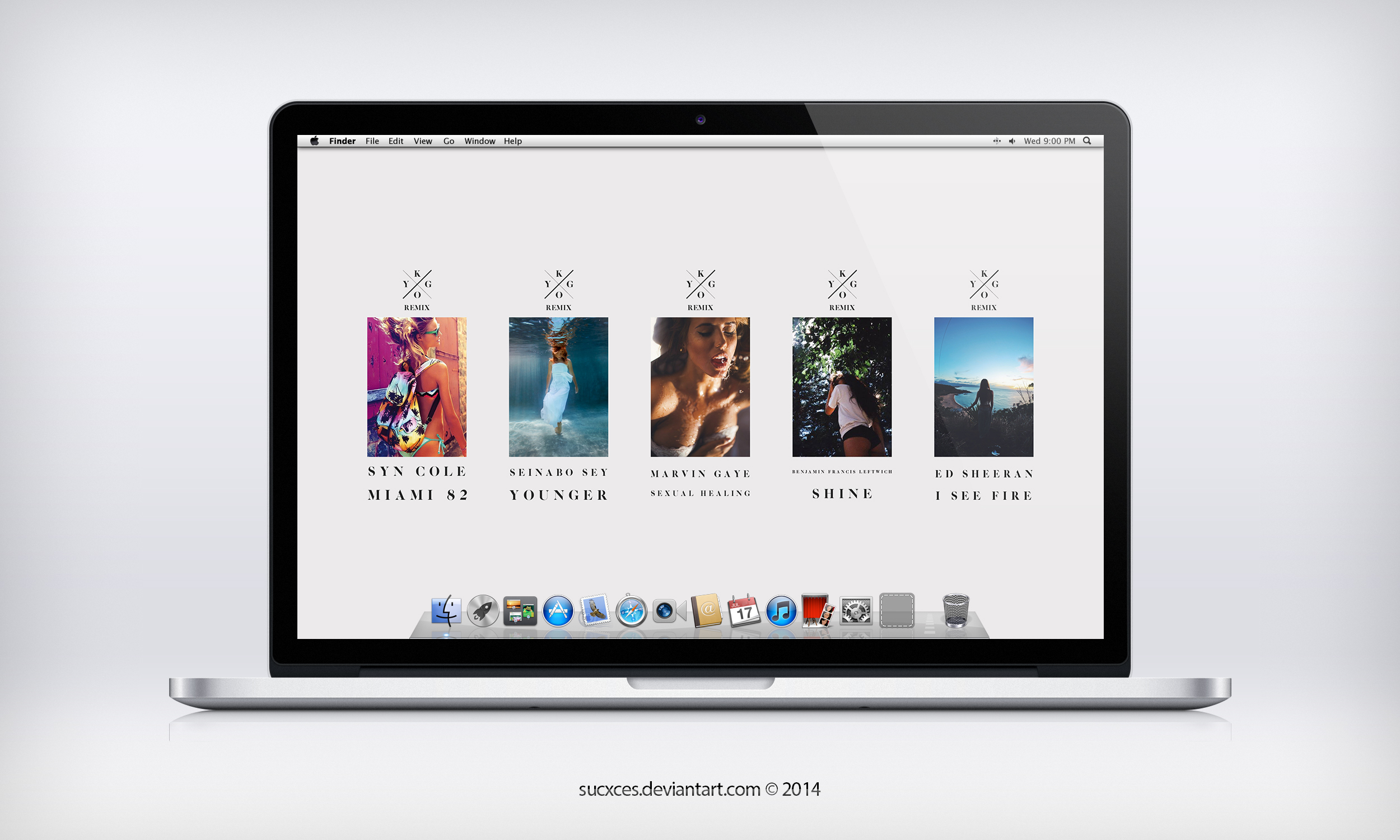
Task: Launch Safari compass icon
Action: (631, 612)
